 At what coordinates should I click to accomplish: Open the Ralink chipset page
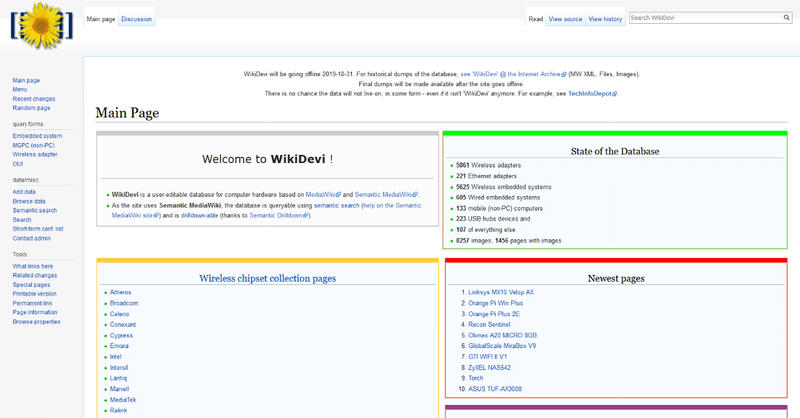tap(118, 410)
